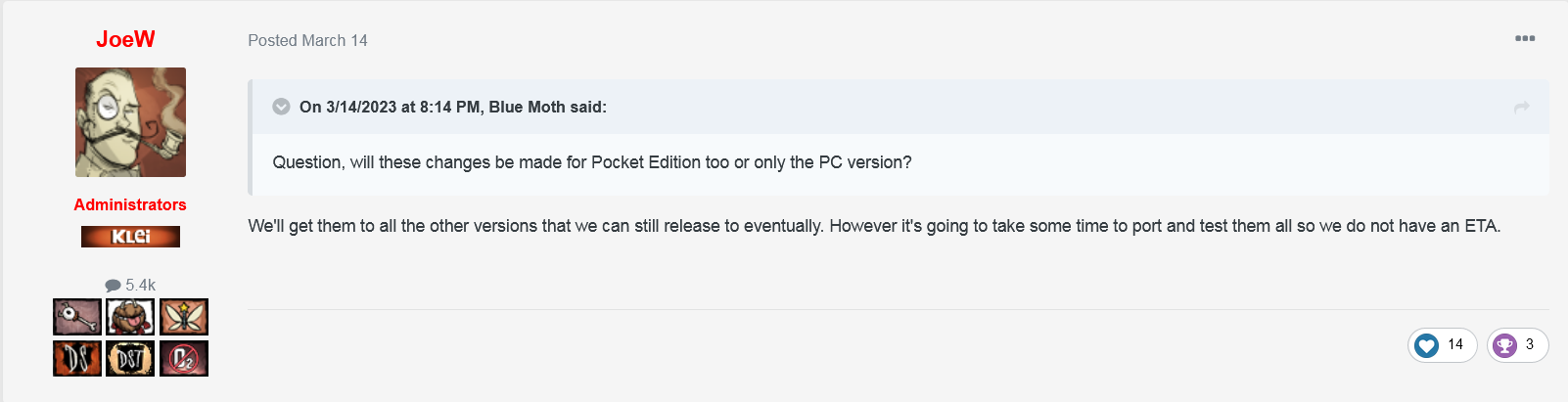This screenshot has height=402, width=1568.
Task: Click the butterfly star wand badge
Action: point(184,317)
